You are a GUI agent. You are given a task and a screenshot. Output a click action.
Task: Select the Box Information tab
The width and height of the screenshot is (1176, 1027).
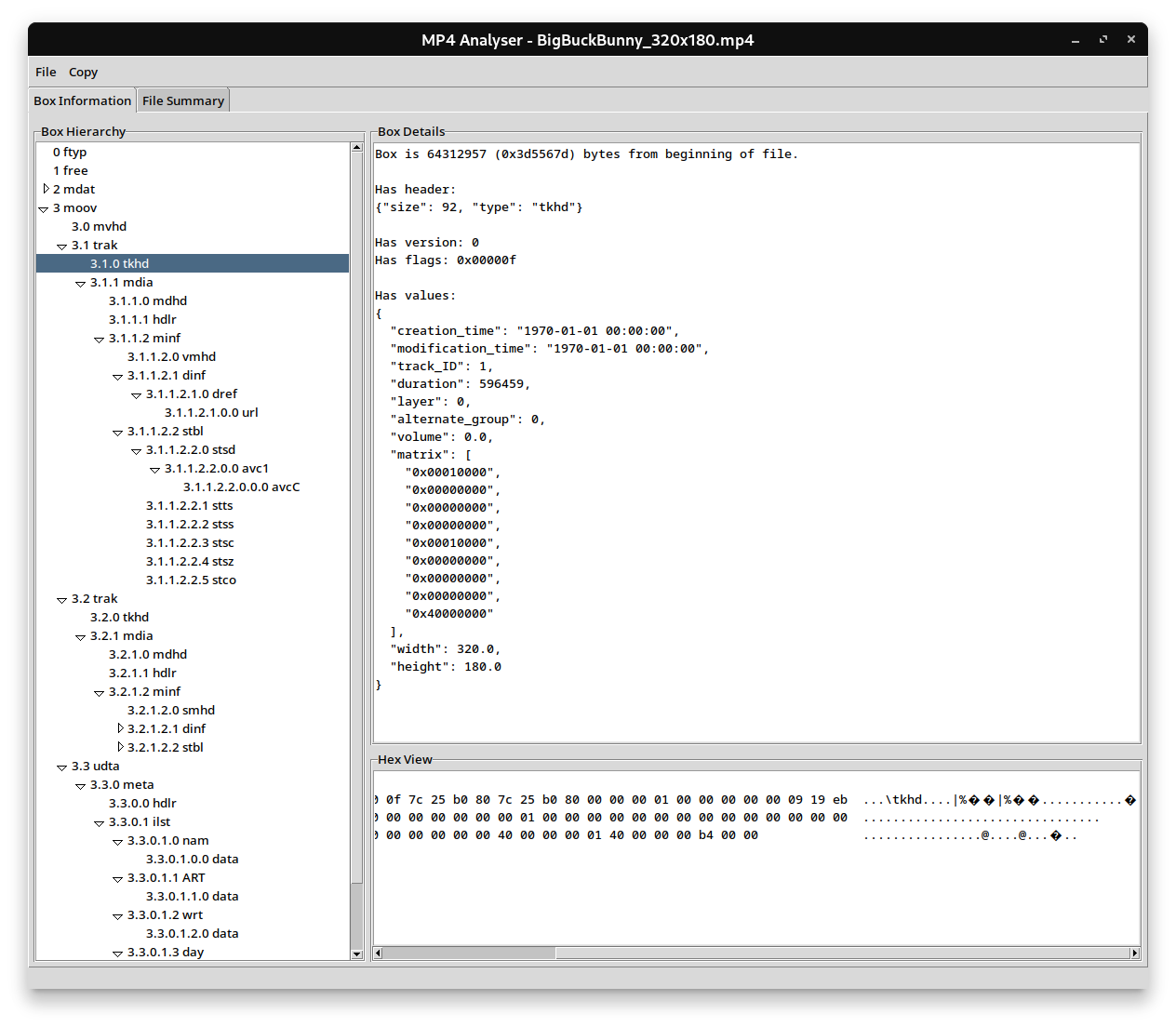[82, 100]
